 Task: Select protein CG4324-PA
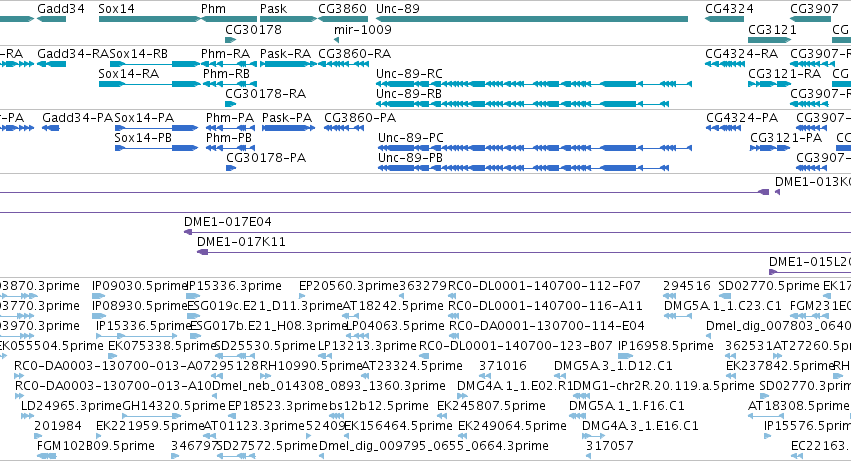pyautogui.click(x=742, y=117)
